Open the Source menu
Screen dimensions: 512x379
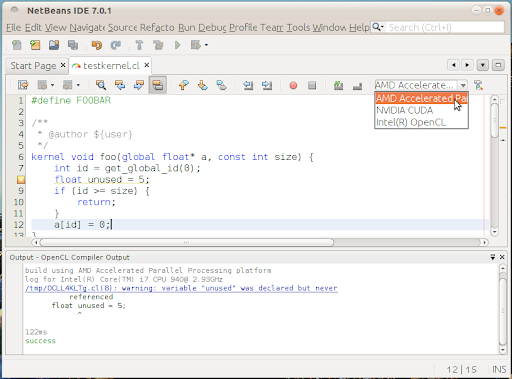coord(122,27)
